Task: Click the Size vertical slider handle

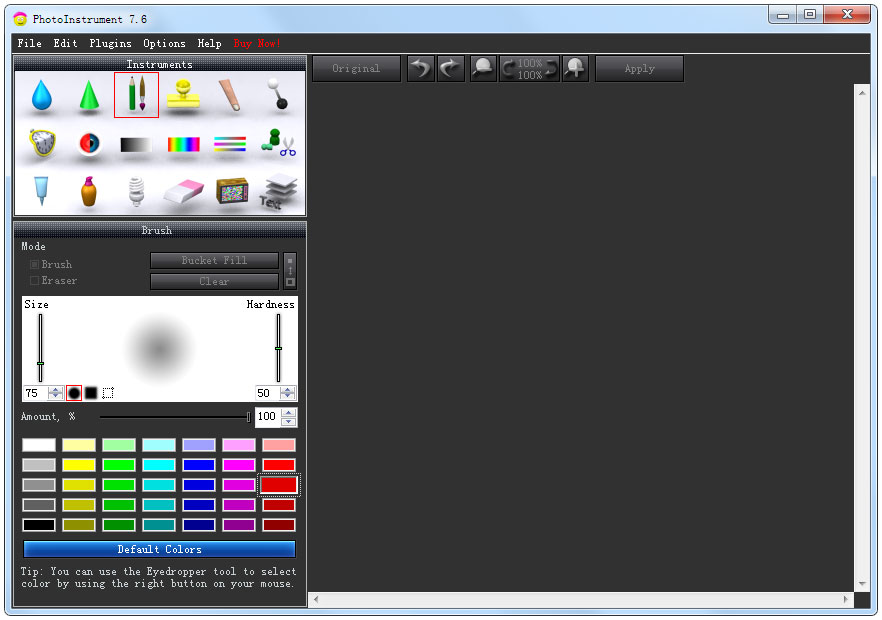Action: click(40, 363)
